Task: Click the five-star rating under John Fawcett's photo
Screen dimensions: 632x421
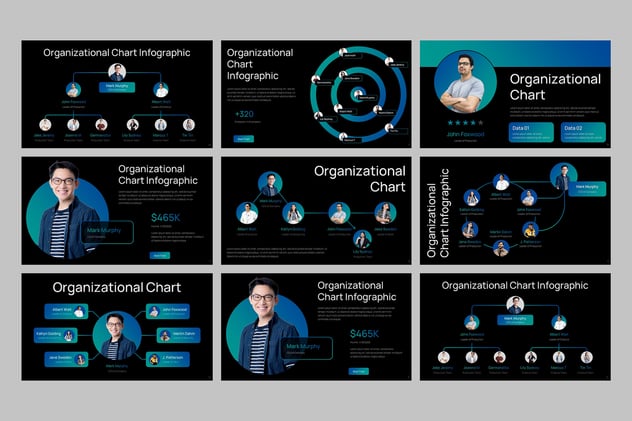Action: (x=464, y=123)
